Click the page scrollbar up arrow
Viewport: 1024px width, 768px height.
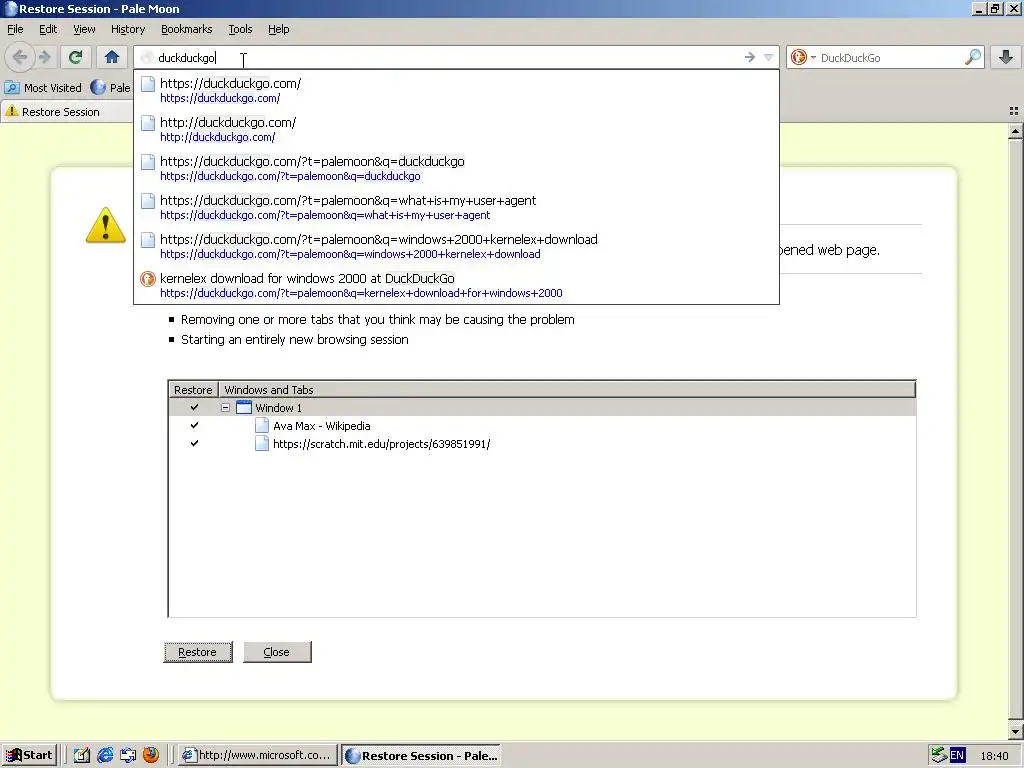pyautogui.click(x=1015, y=132)
